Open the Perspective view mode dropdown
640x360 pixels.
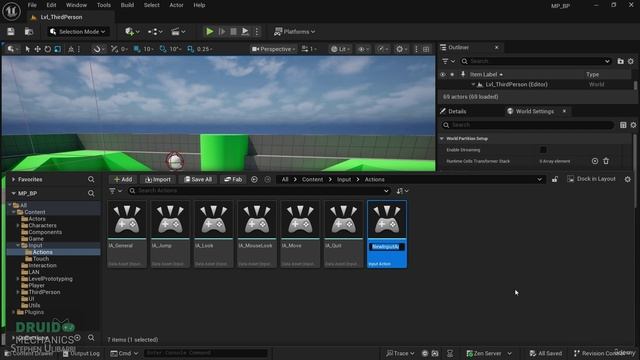tap(273, 49)
